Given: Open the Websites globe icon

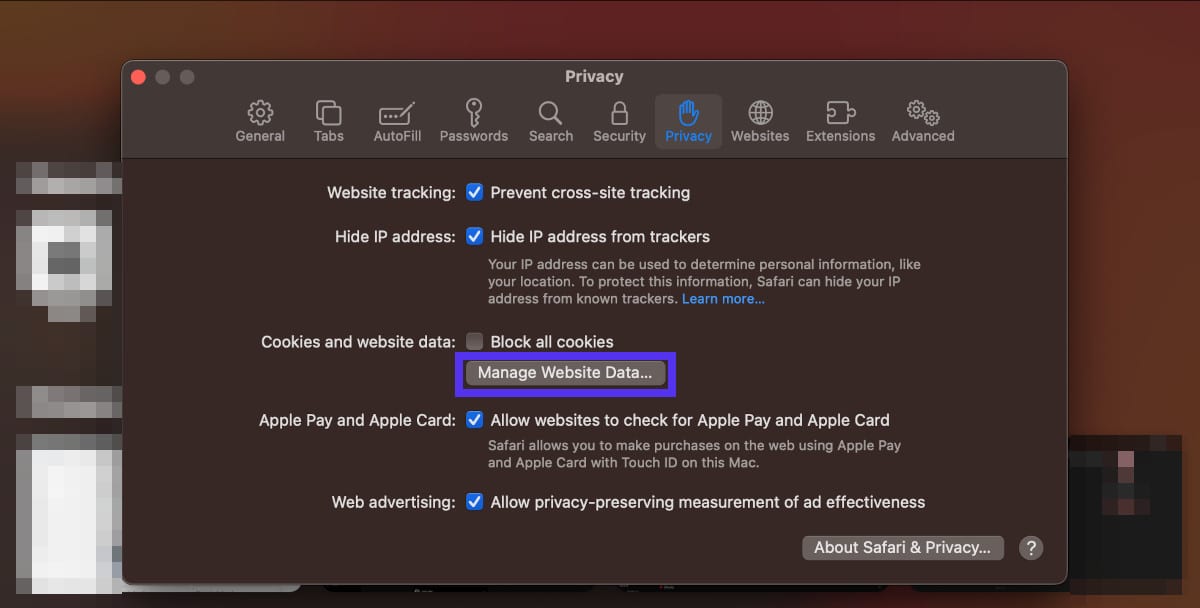Looking at the screenshot, I should pyautogui.click(x=760, y=113).
